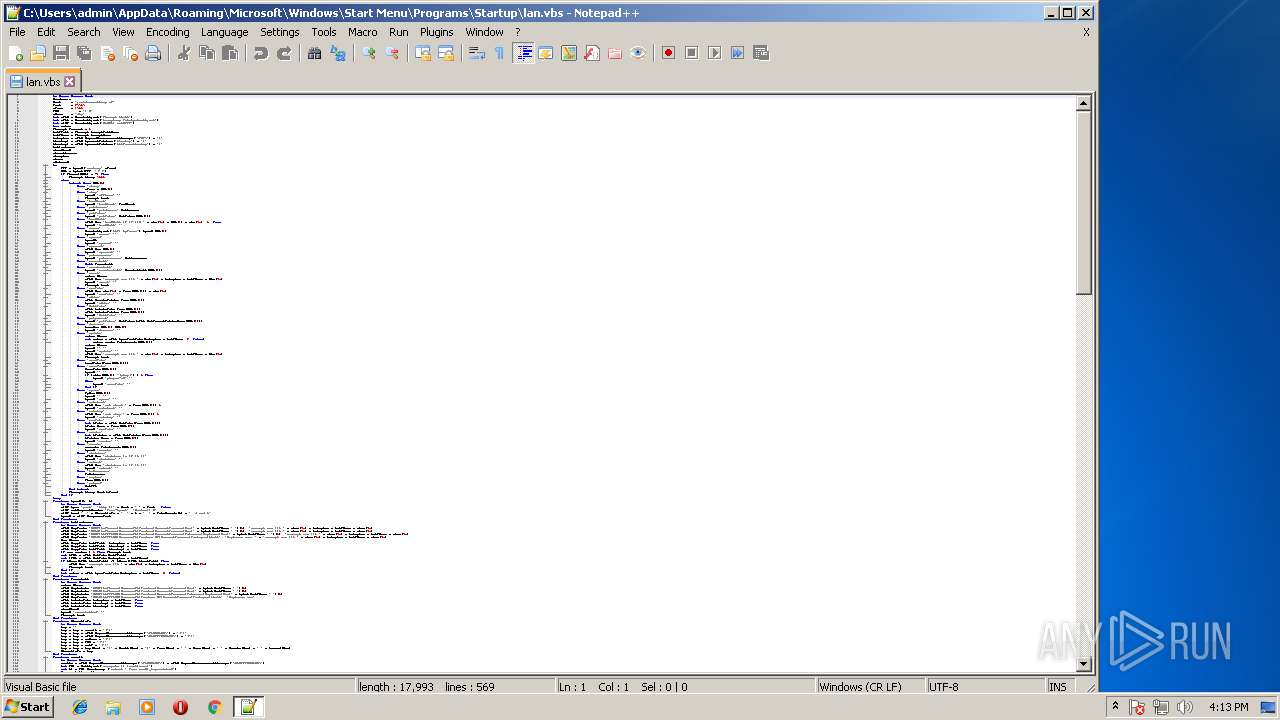1280x720 pixels.
Task: Click the vertical scrollbar thumb
Action: (1083, 203)
